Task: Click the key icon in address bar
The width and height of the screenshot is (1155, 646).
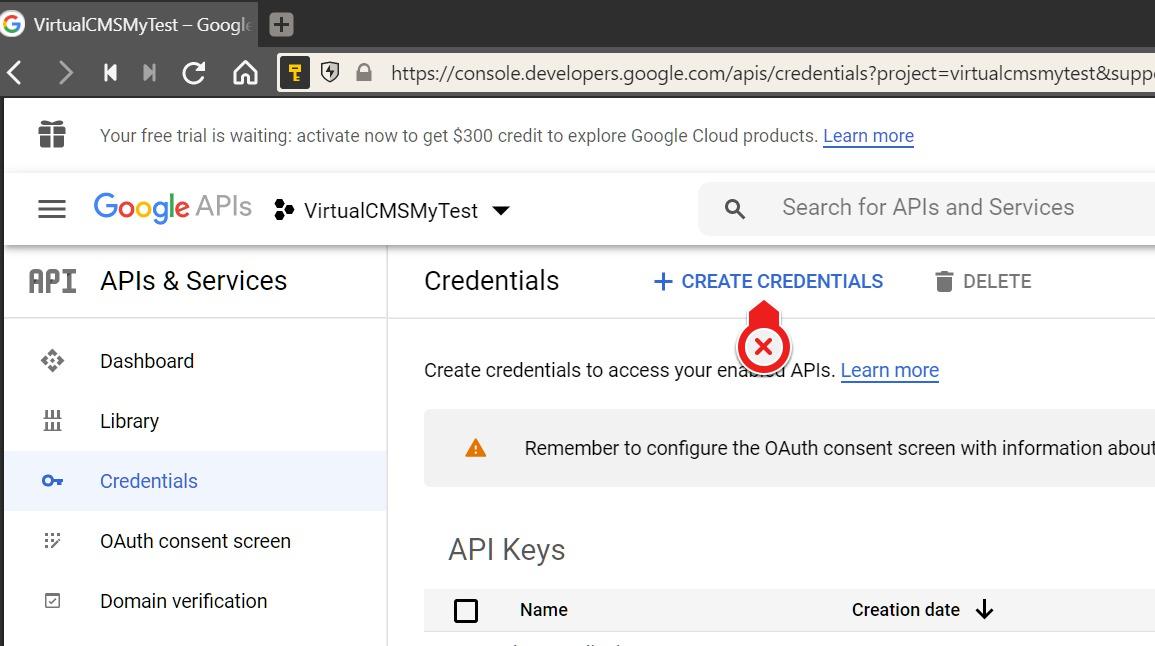Action: [295, 73]
